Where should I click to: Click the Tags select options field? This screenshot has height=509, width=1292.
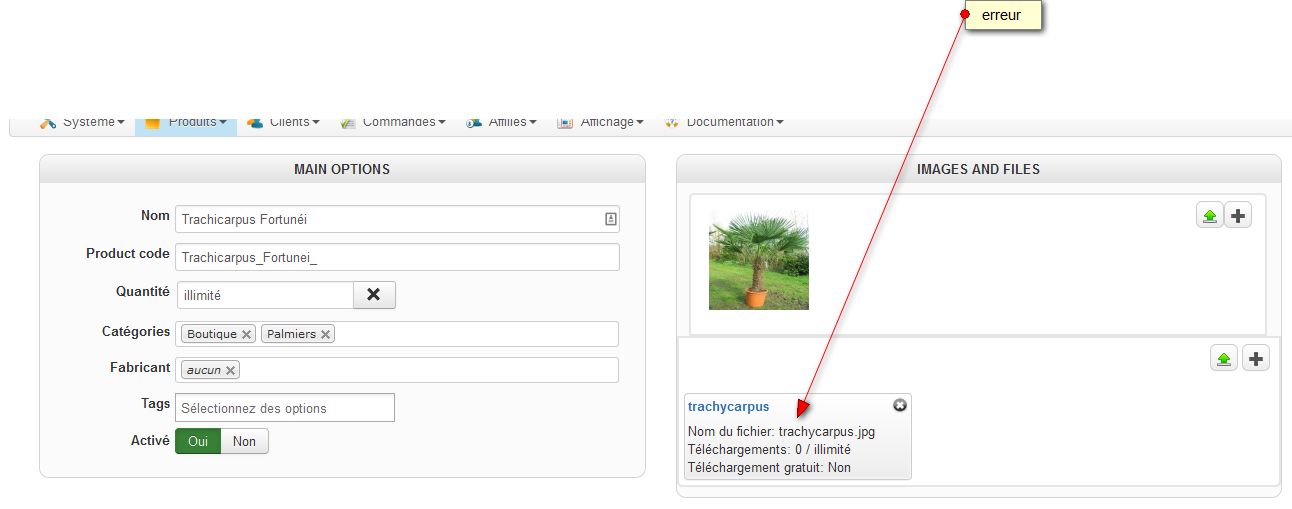tap(285, 408)
